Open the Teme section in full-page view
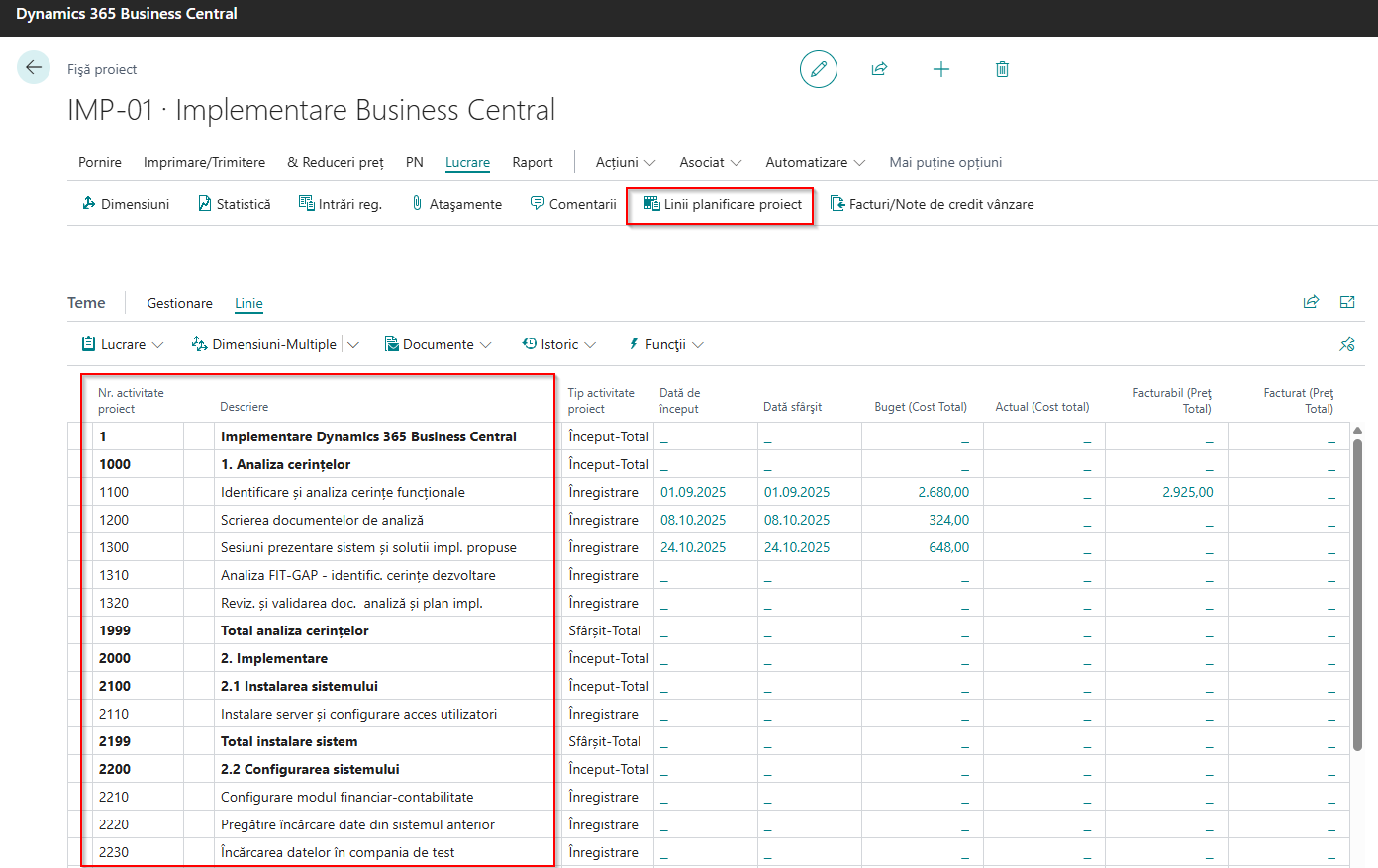This screenshot has height=868, width=1378. 1346,303
